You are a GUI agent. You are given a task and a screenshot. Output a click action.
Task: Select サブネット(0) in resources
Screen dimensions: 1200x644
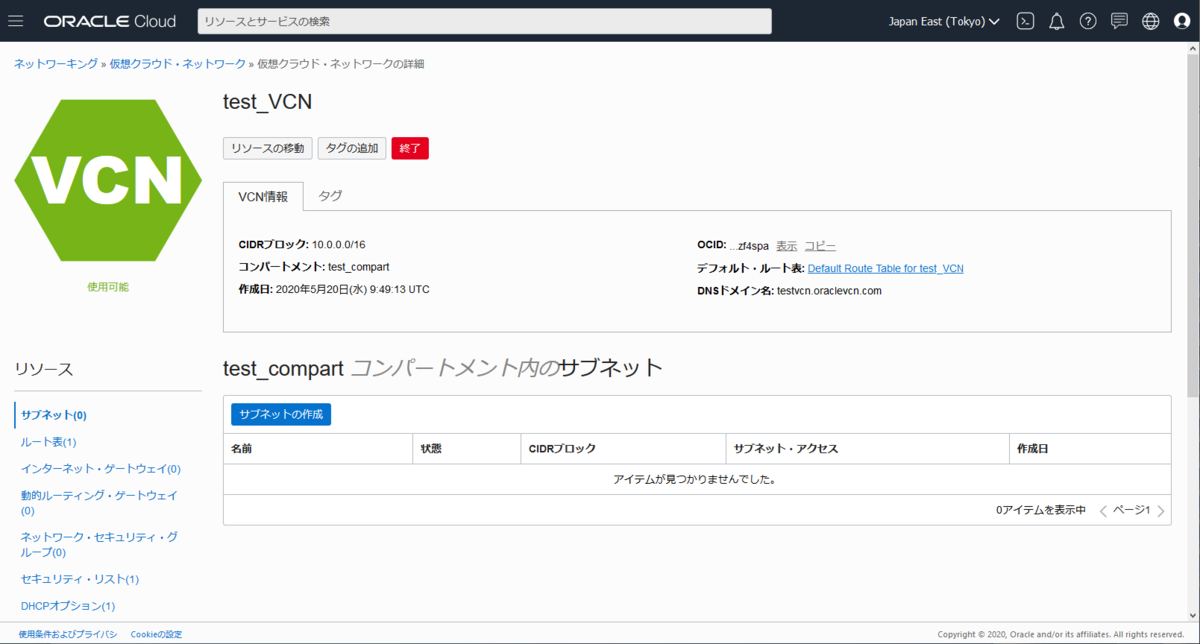(x=54, y=415)
